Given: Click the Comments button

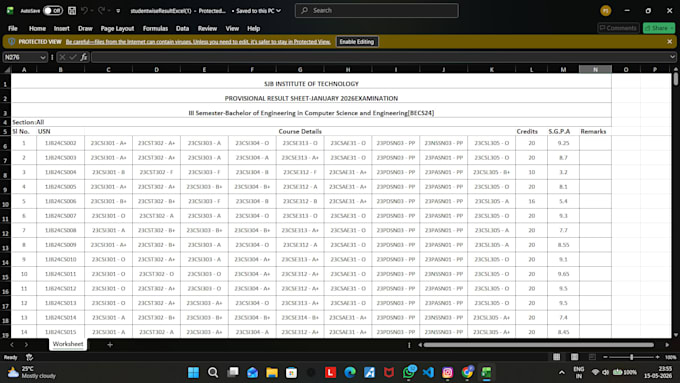Looking at the screenshot, I should point(618,28).
